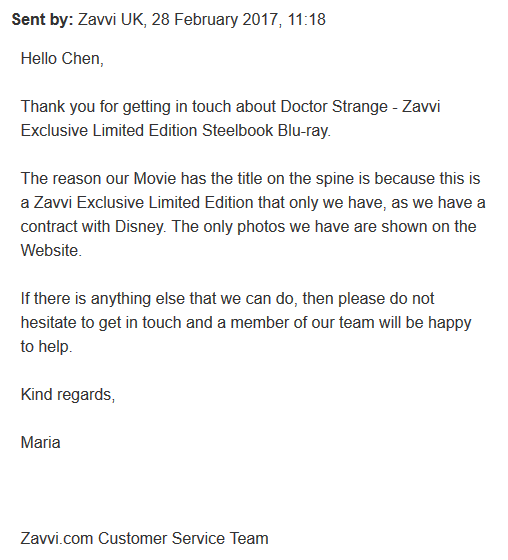Viewport: 508px width, 560px height.
Task: Click the 'Customer Service Team' text
Action: 183,538
